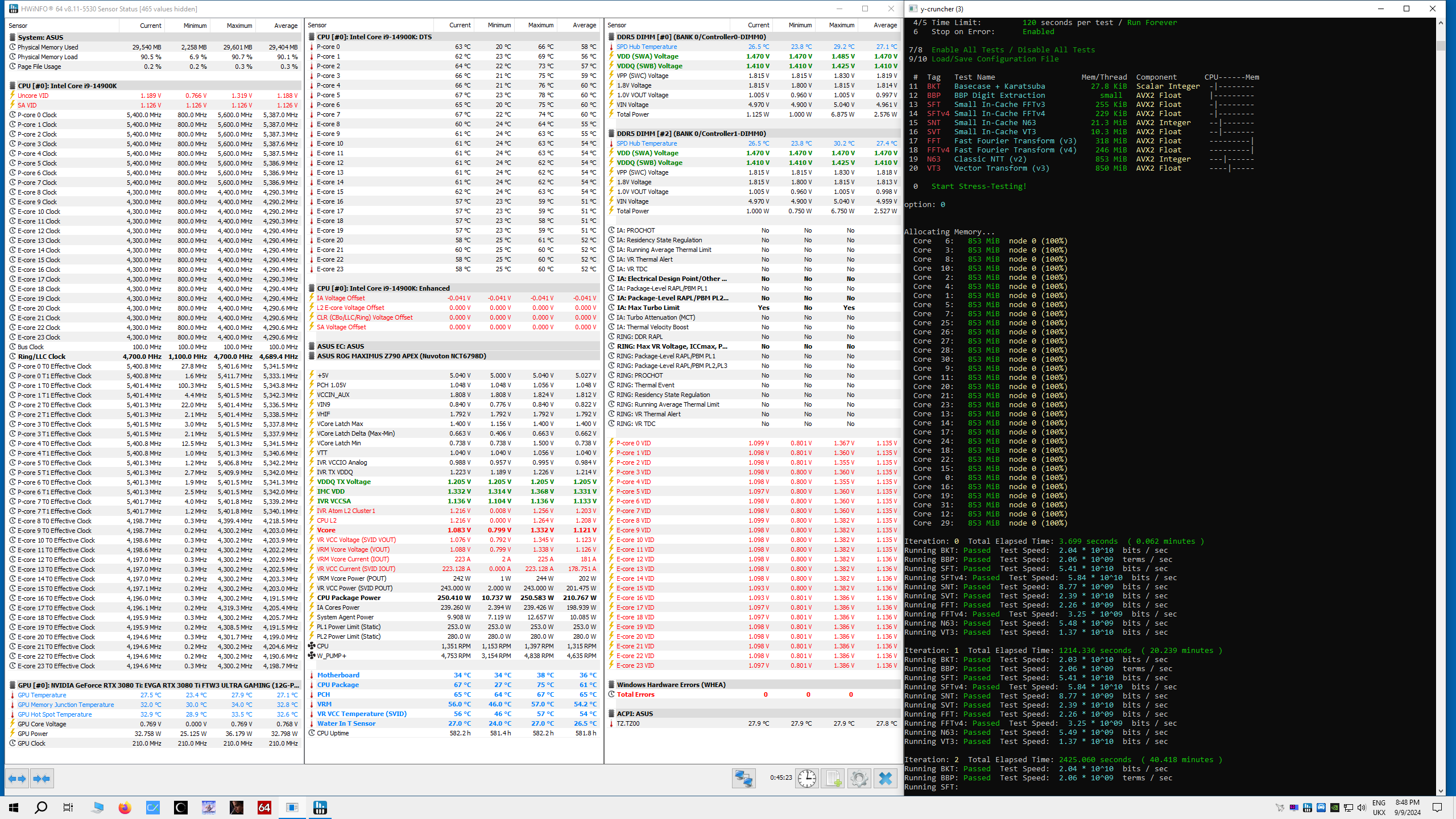Click the NVIDIA tray icon
Screen dimensions: 1456x819
coord(1334,808)
